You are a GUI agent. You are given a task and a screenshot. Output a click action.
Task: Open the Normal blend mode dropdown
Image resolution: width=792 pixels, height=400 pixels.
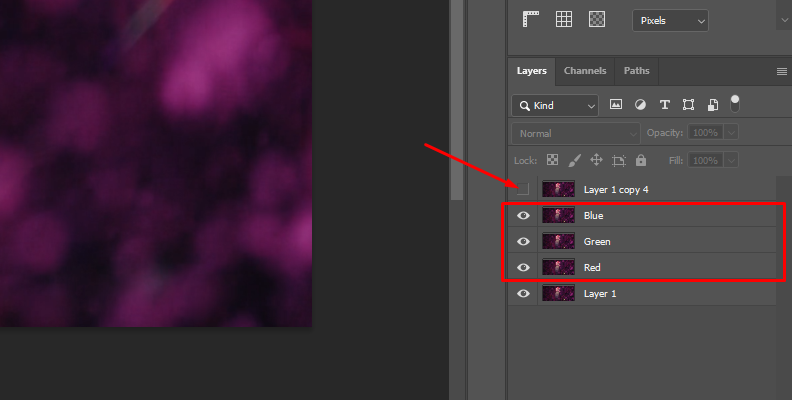point(576,134)
